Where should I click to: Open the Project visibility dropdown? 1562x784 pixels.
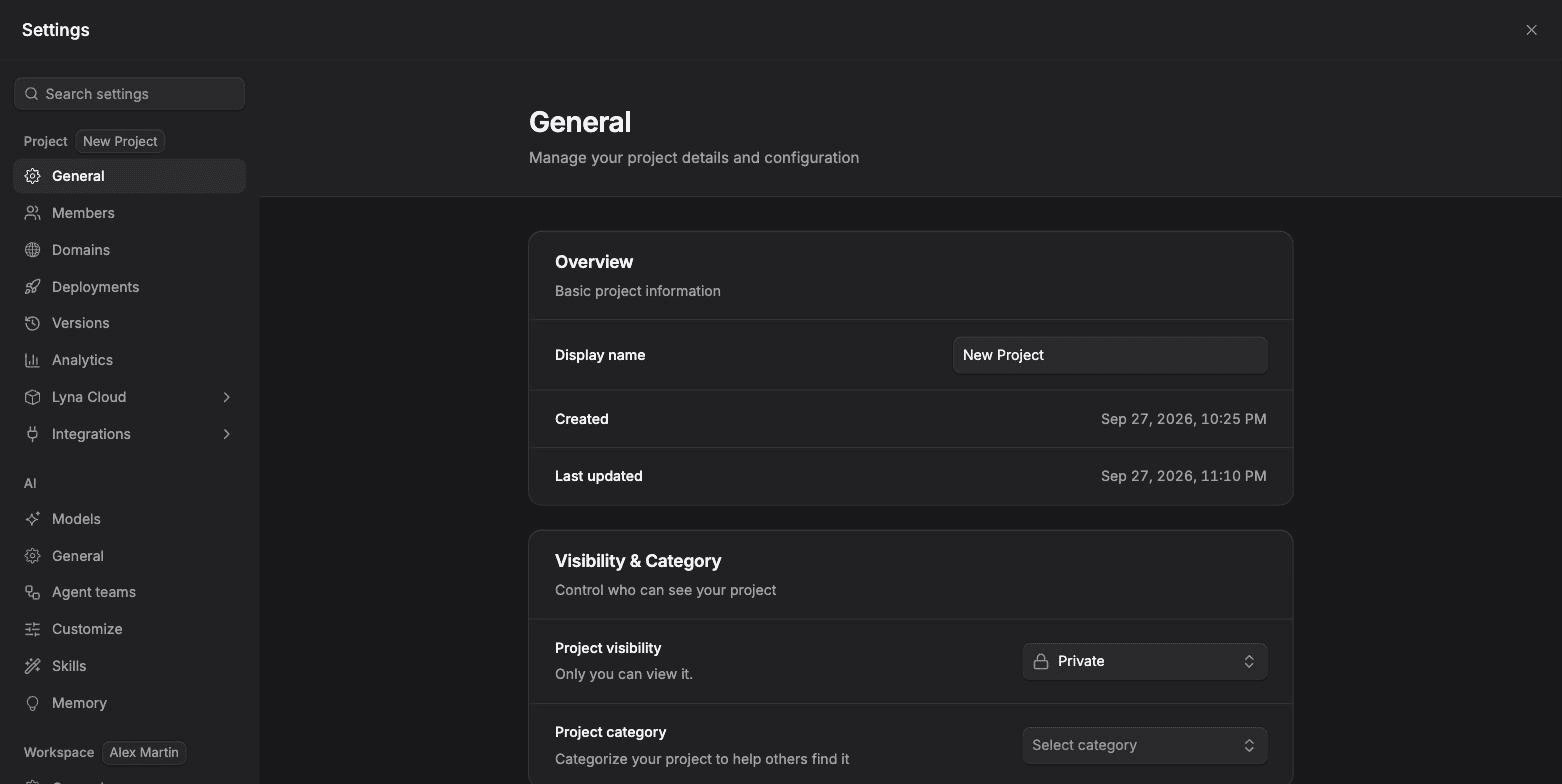click(x=1145, y=661)
